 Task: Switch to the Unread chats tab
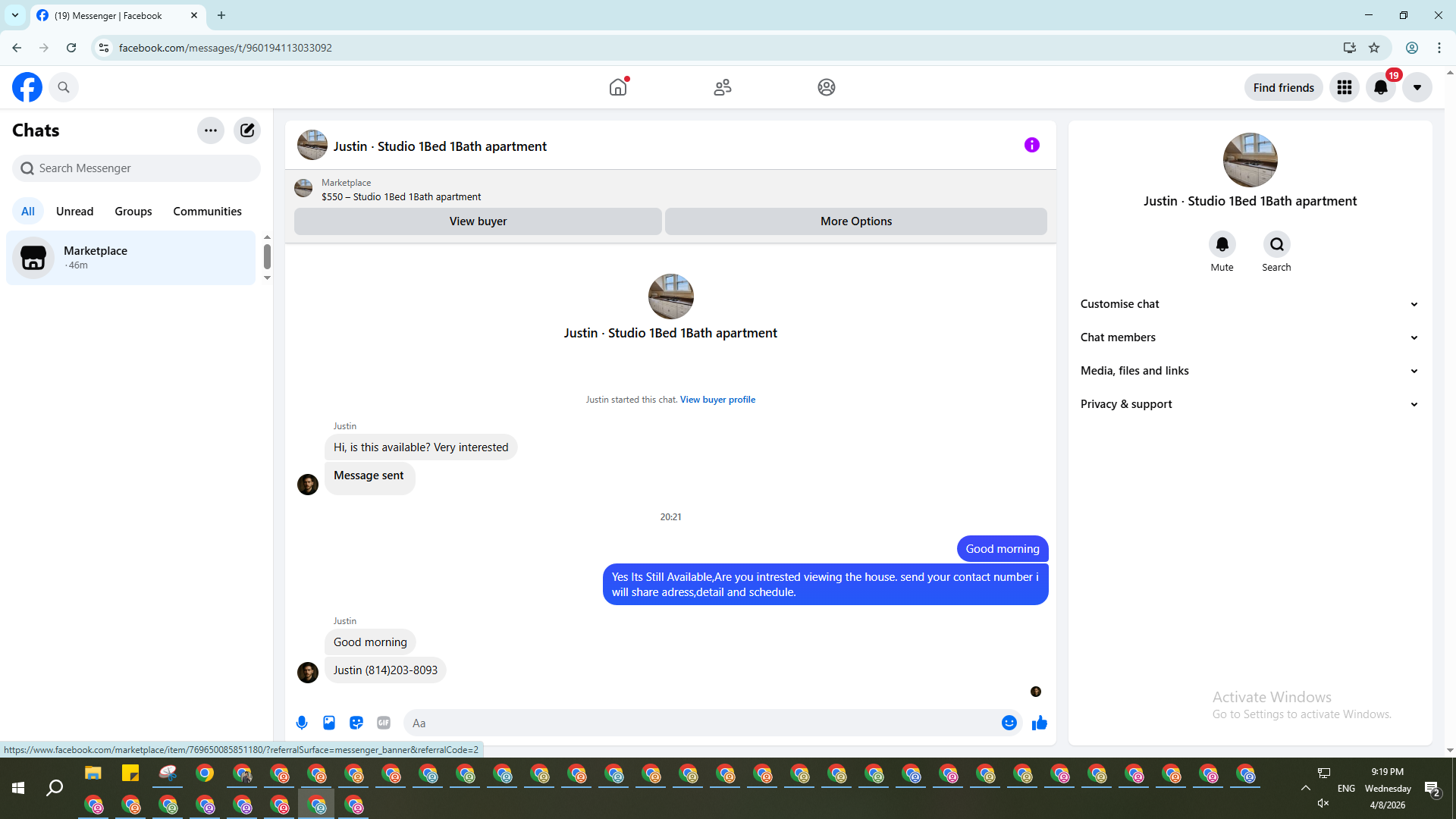coord(74,212)
